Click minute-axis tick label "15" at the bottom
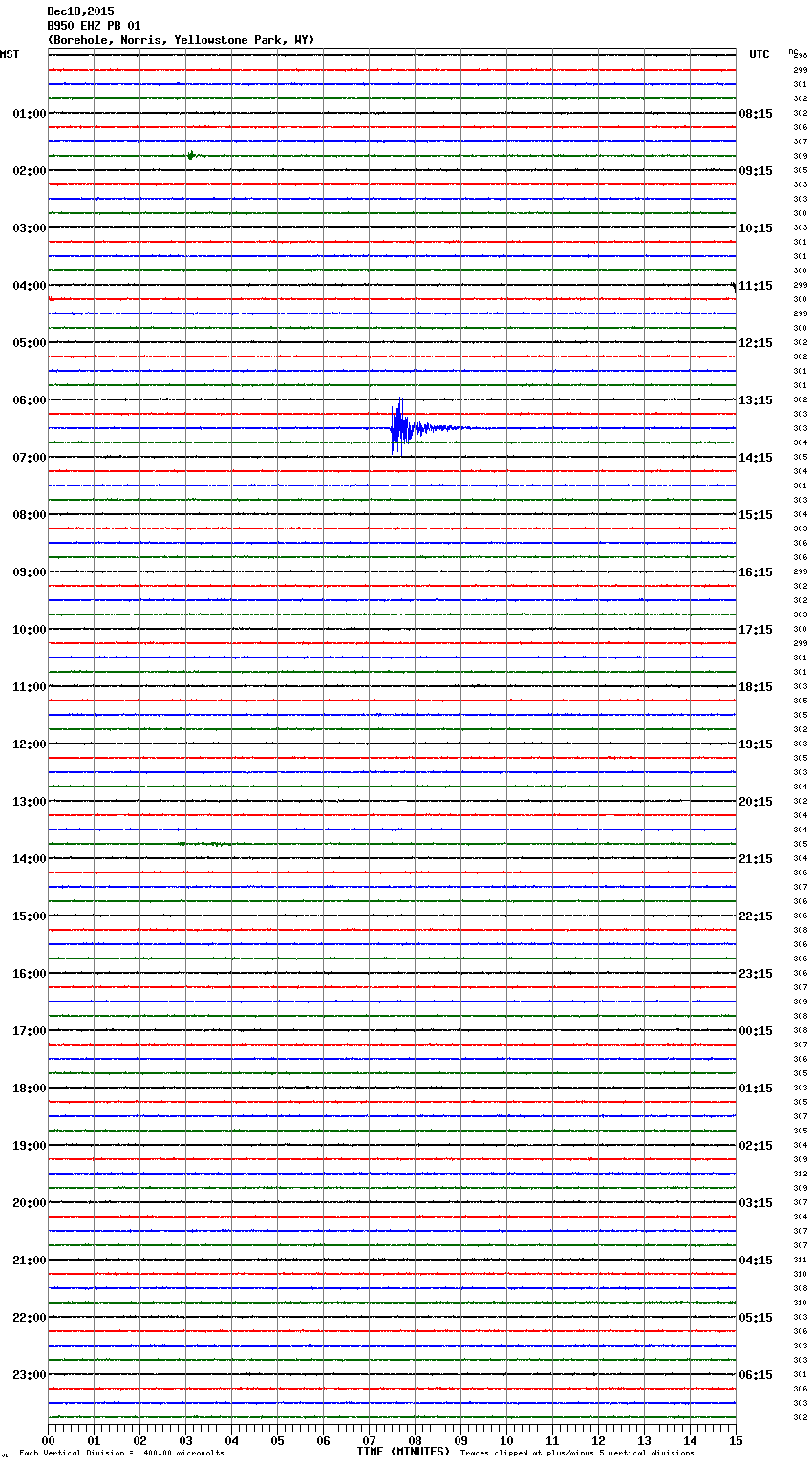812x1466 pixels. pyautogui.click(x=736, y=1441)
